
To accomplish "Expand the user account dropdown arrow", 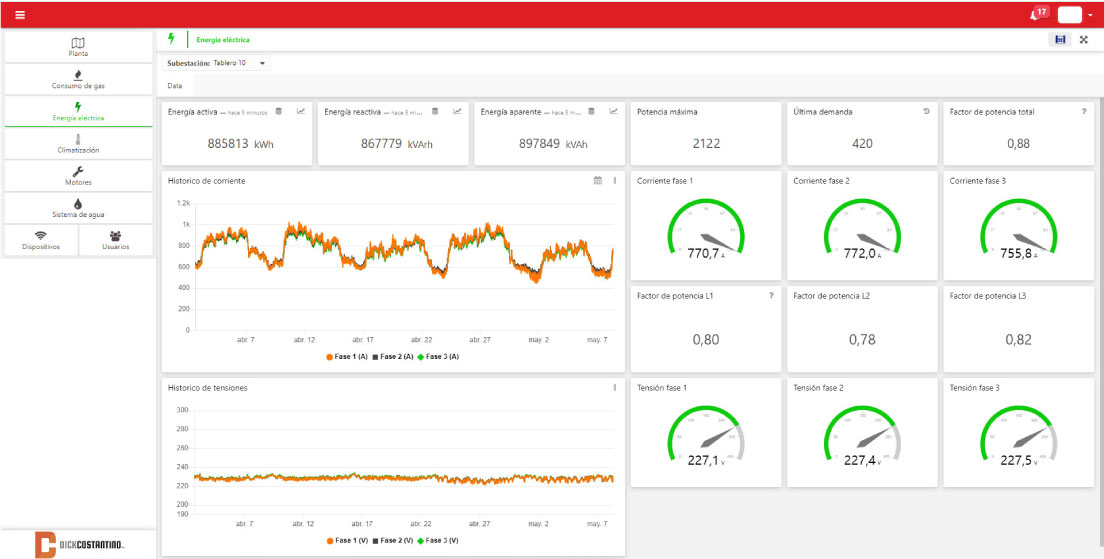I will pos(1090,15).
